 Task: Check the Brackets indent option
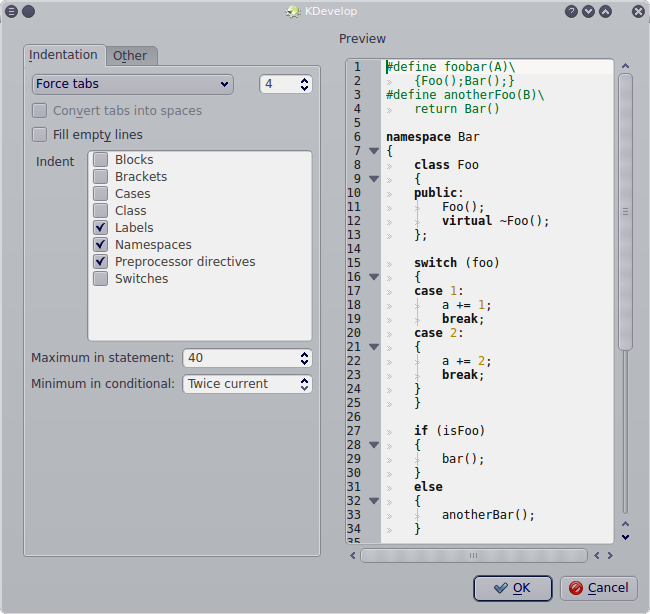click(x=101, y=177)
